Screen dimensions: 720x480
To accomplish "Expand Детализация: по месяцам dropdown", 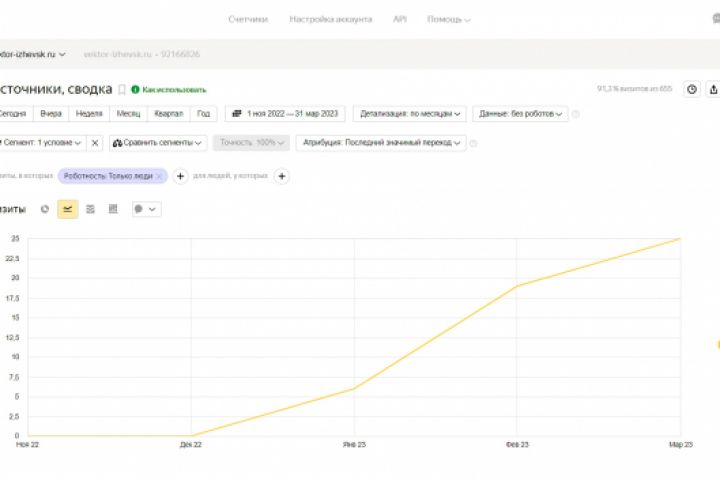I will pos(410,113).
